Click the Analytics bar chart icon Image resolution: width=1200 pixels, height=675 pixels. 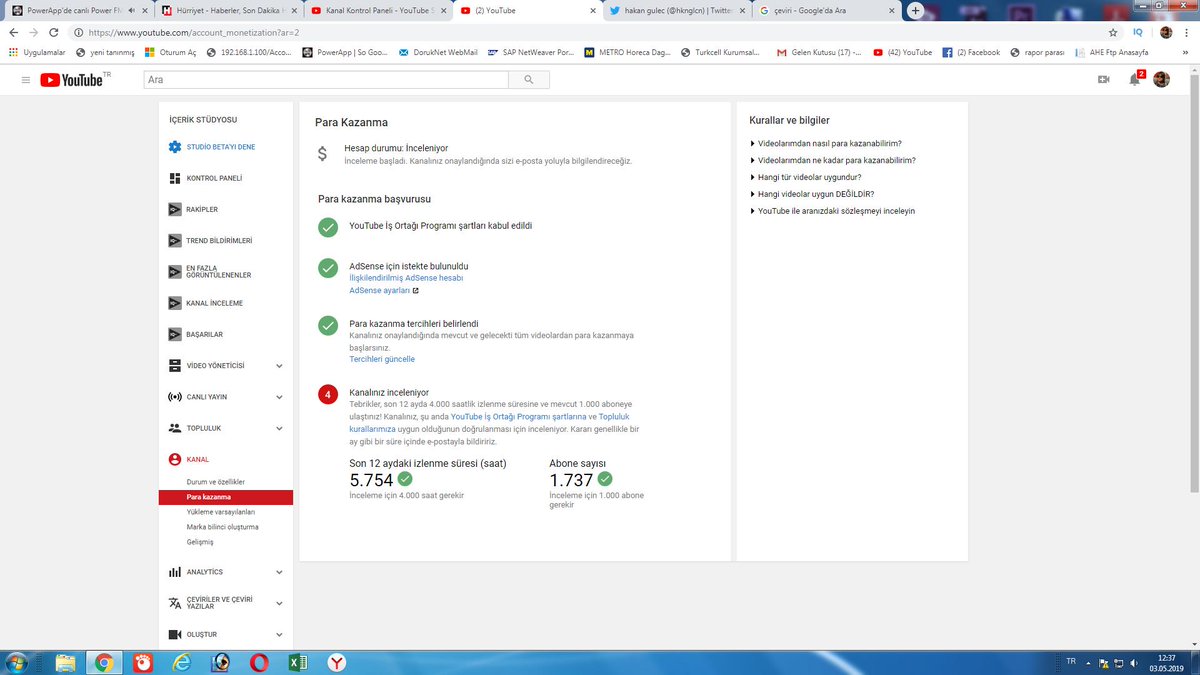(175, 572)
